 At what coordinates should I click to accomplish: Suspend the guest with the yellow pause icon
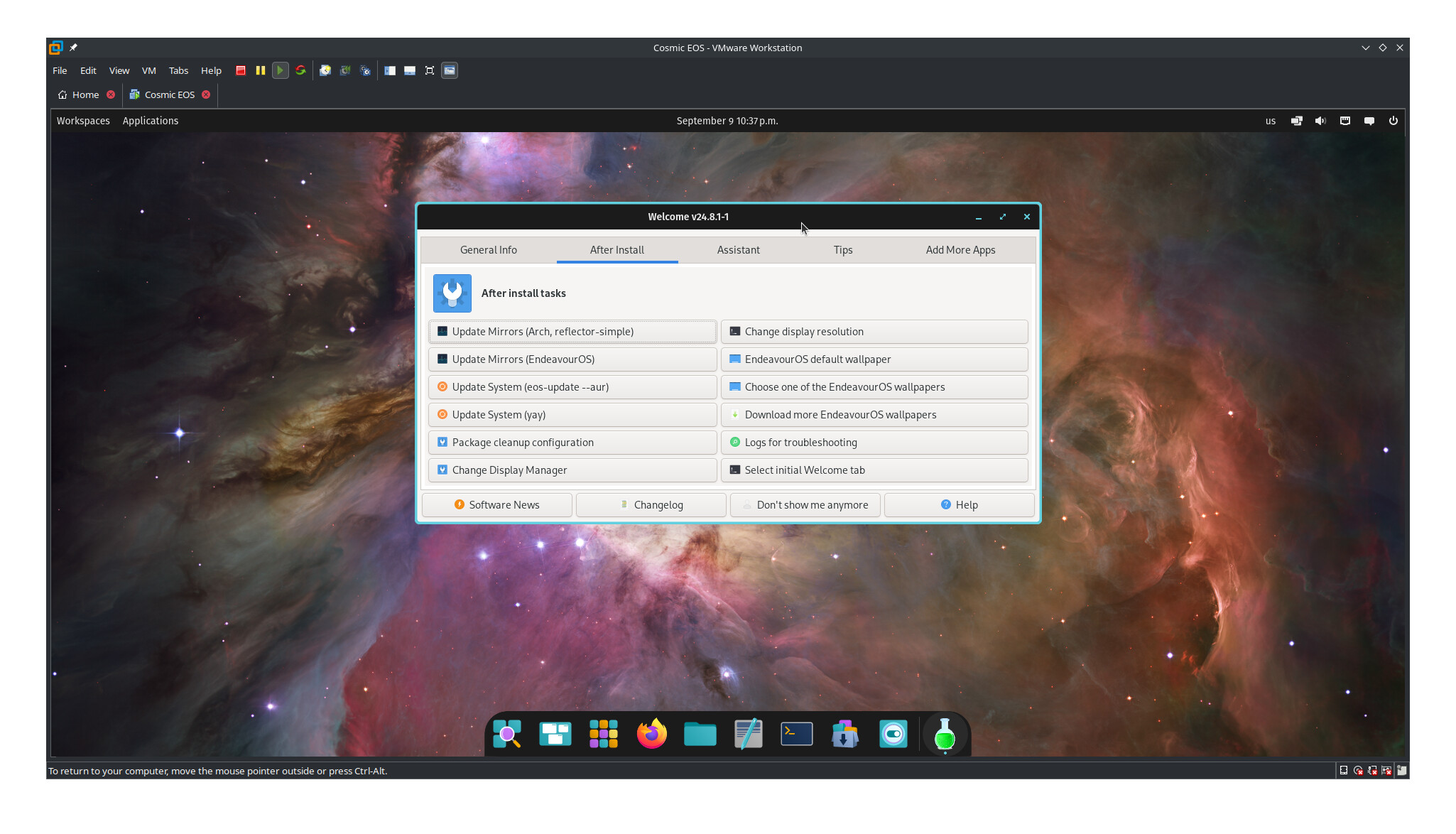pyautogui.click(x=261, y=70)
